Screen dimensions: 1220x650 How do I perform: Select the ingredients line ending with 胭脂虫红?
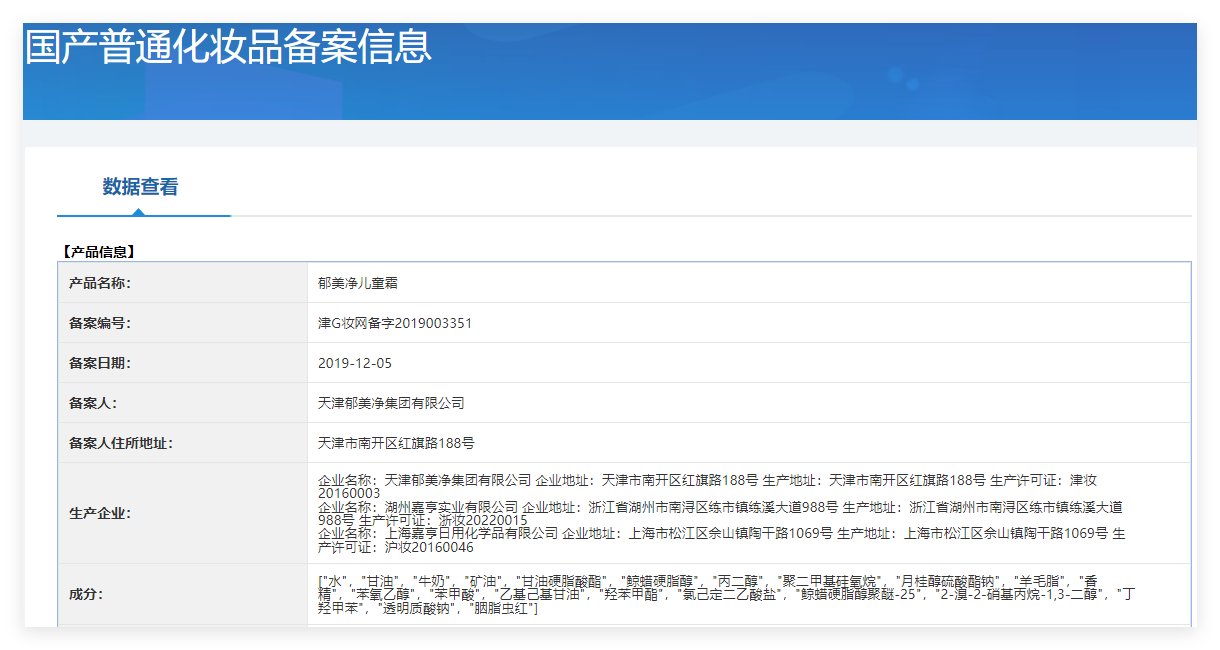point(428,609)
